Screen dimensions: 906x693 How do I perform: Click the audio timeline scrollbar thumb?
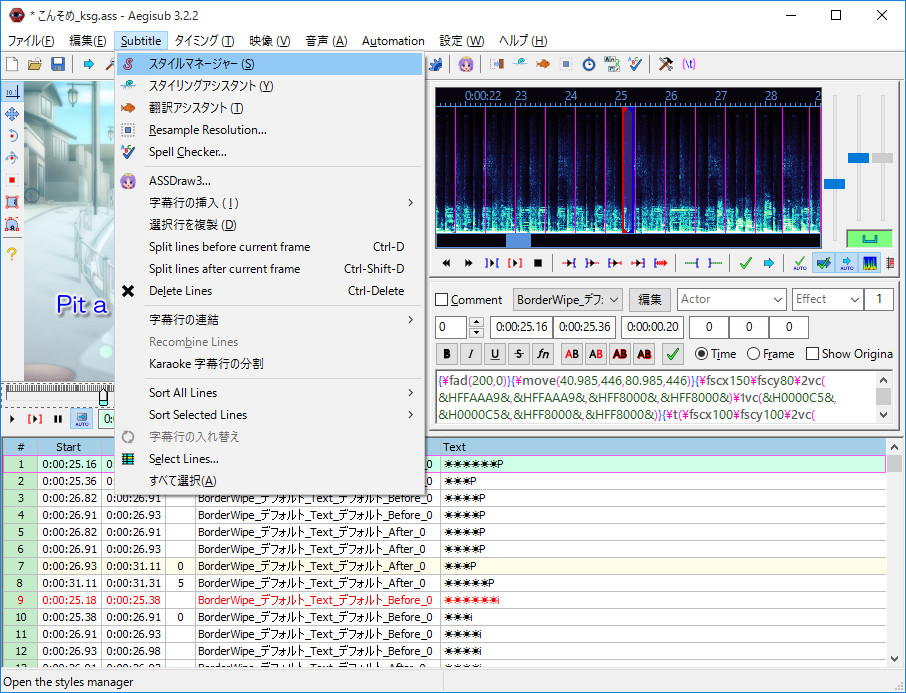tap(518, 240)
